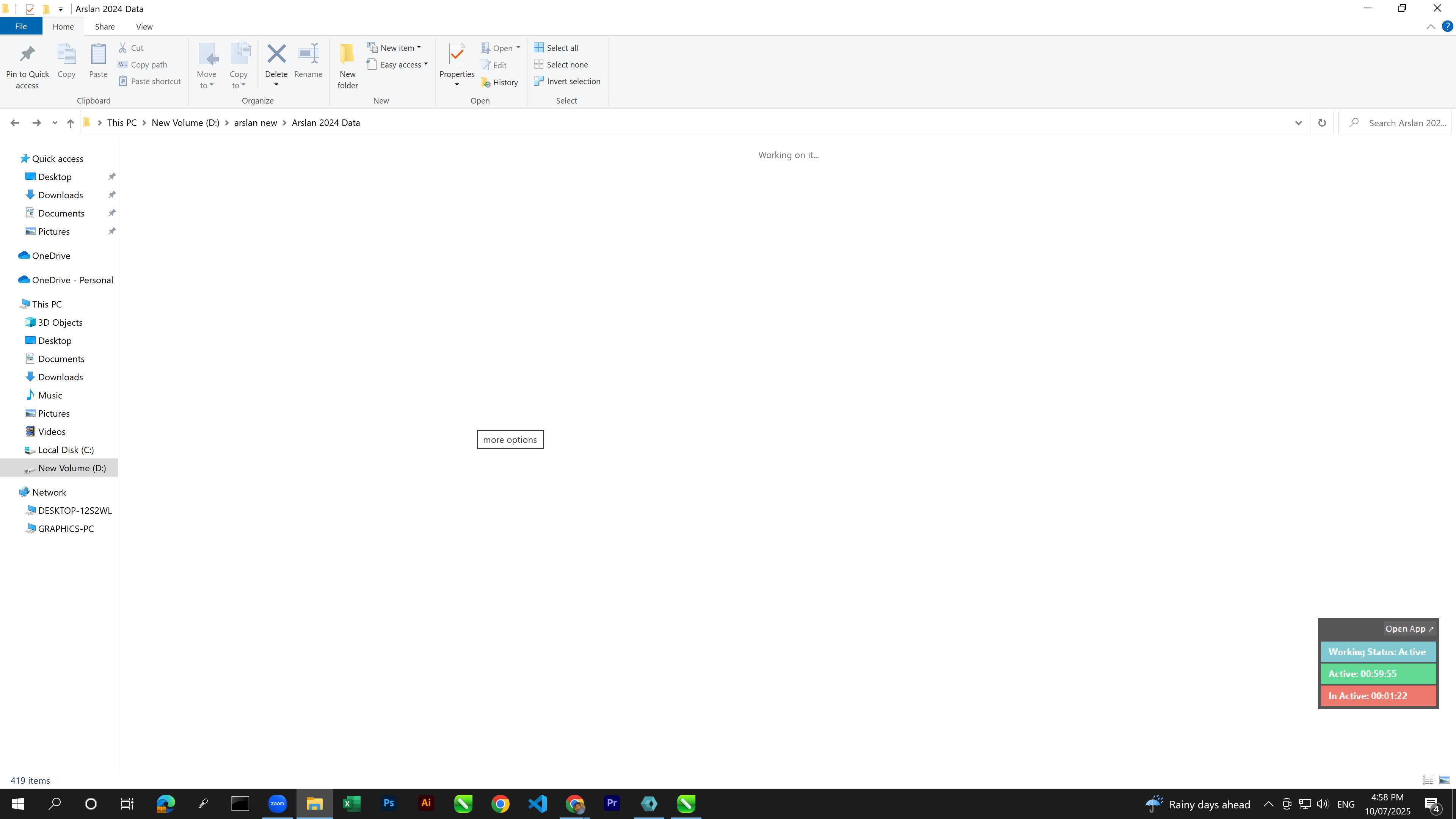Open Music folder in sidebar

[x=50, y=395]
